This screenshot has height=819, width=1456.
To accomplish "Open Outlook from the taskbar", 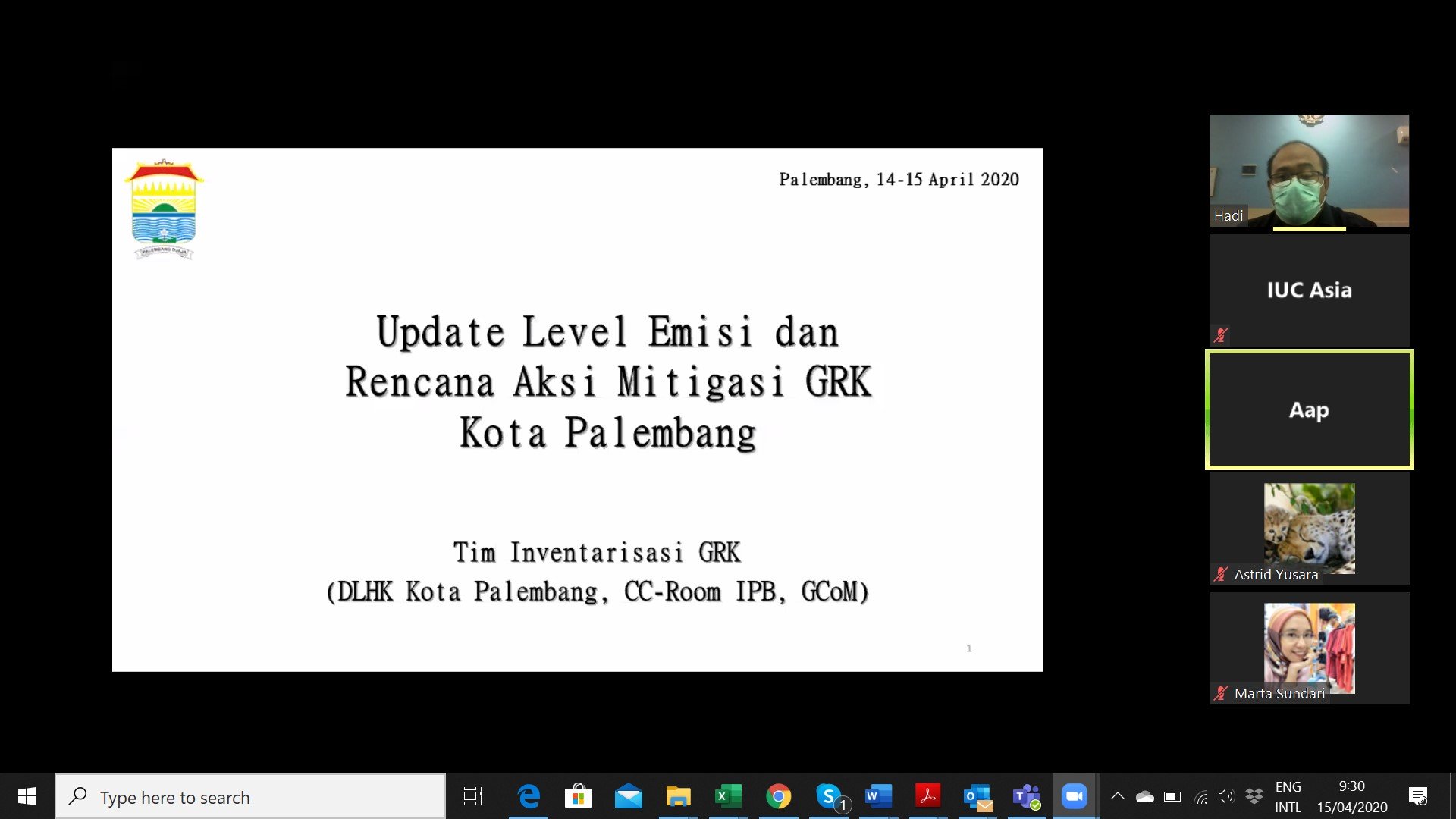I will pyautogui.click(x=977, y=796).
